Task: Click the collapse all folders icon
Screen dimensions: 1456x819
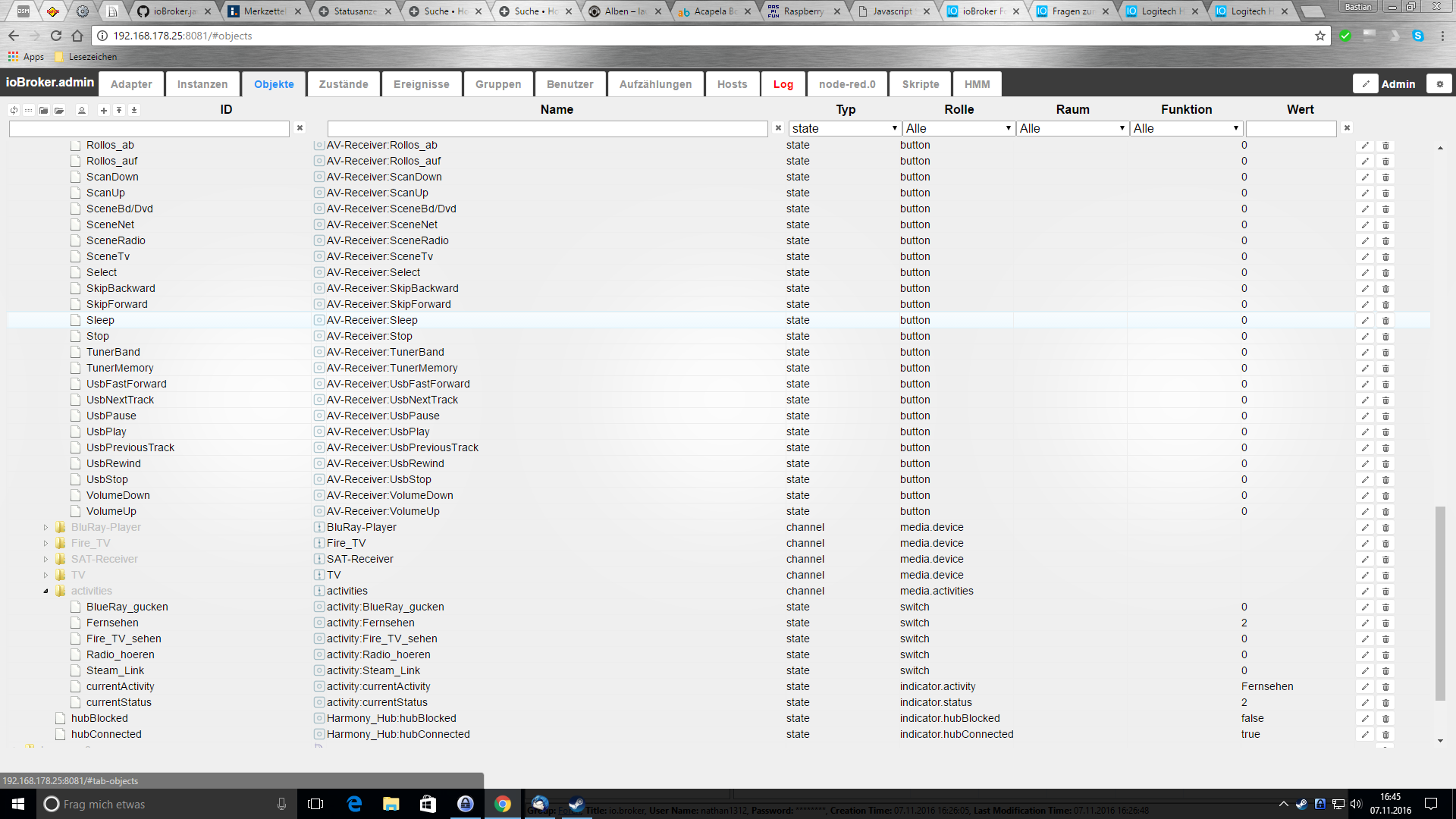Action: click(x=44, y=110)
